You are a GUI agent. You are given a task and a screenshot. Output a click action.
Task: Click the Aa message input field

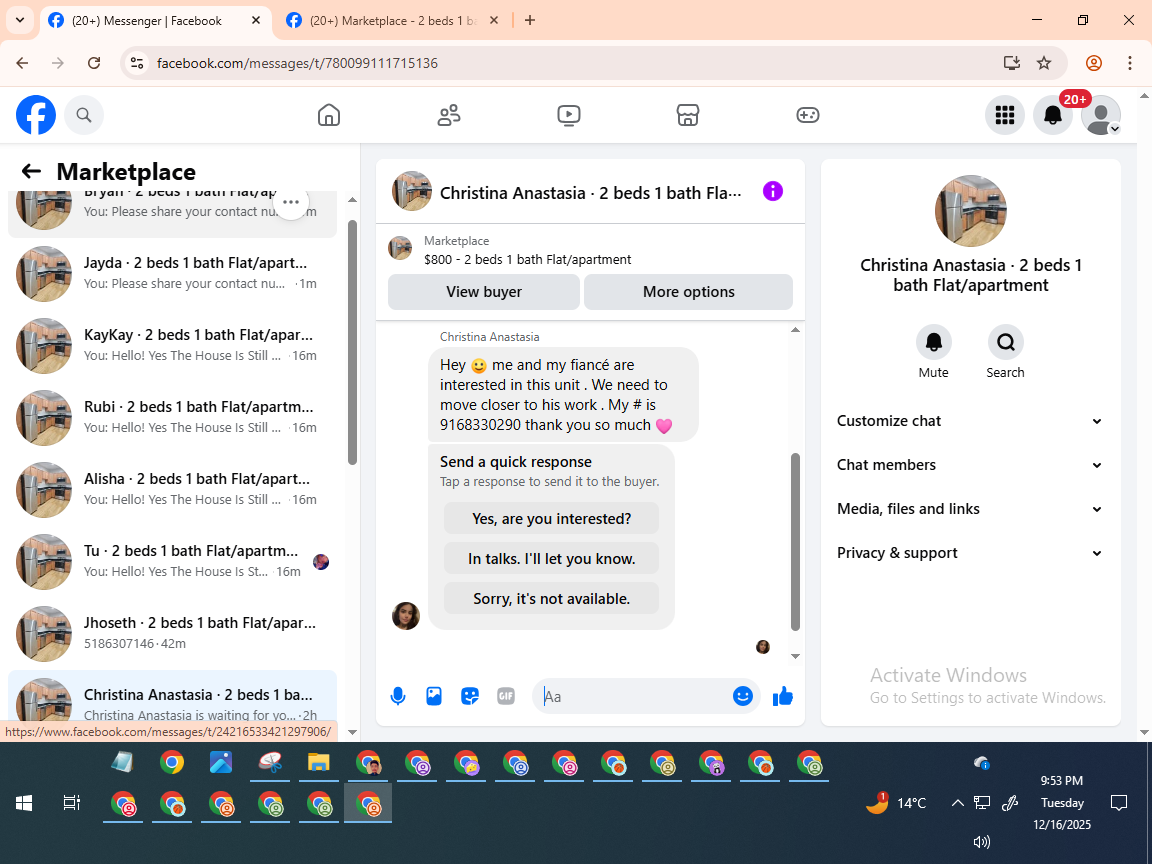tap(636, 696)
